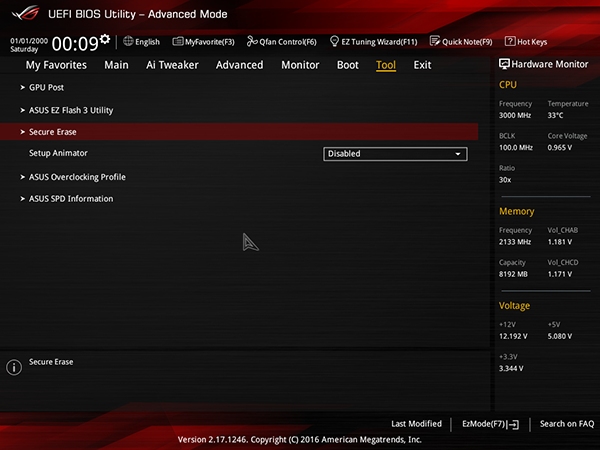This screenshot has width=600, height=450.
Task: Open the My Favorites tab
Action: click(x=56, y=65)
